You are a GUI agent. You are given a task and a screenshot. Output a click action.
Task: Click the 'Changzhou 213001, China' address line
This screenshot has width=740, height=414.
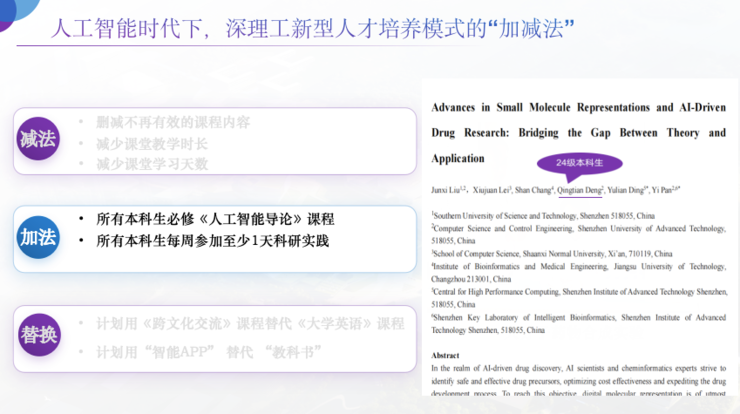471,279
